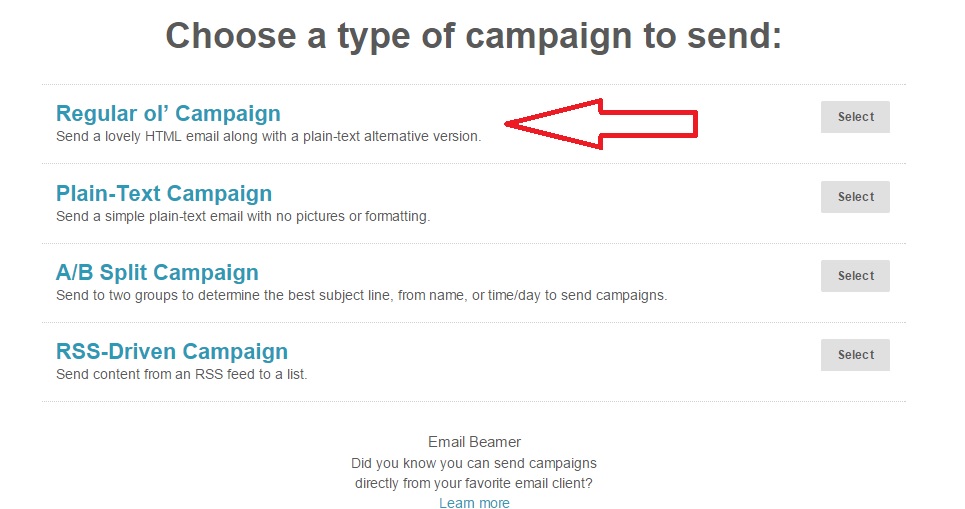This screenshot has width=965, height=509.
Task: Click the Email Beamer title
Action: pyautogui.click(x=474, y=442)
